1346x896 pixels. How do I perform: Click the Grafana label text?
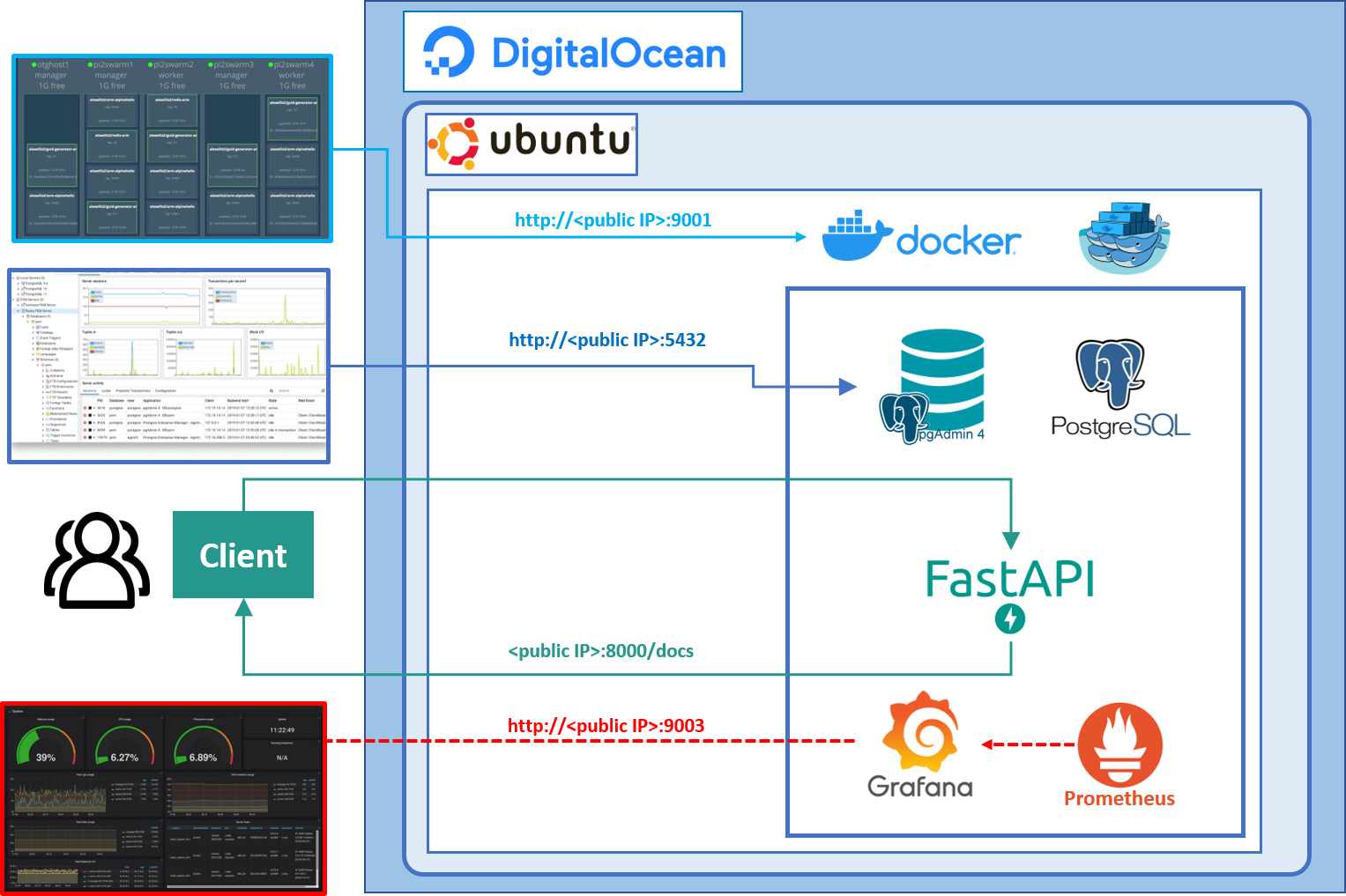[x=920, y=786]
